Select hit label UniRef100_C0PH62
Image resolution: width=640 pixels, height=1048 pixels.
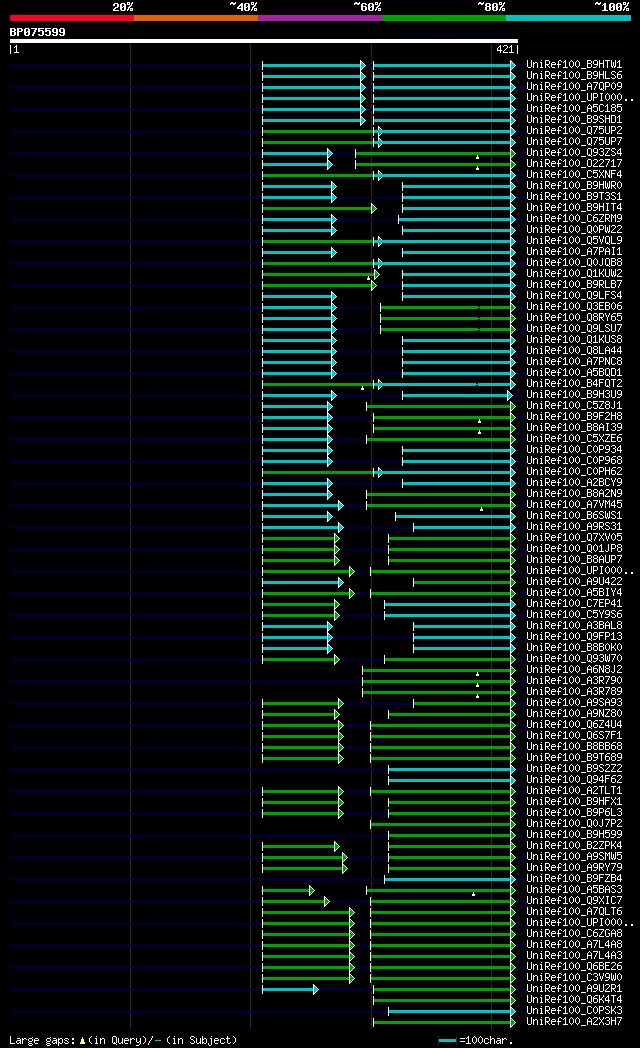574,471
